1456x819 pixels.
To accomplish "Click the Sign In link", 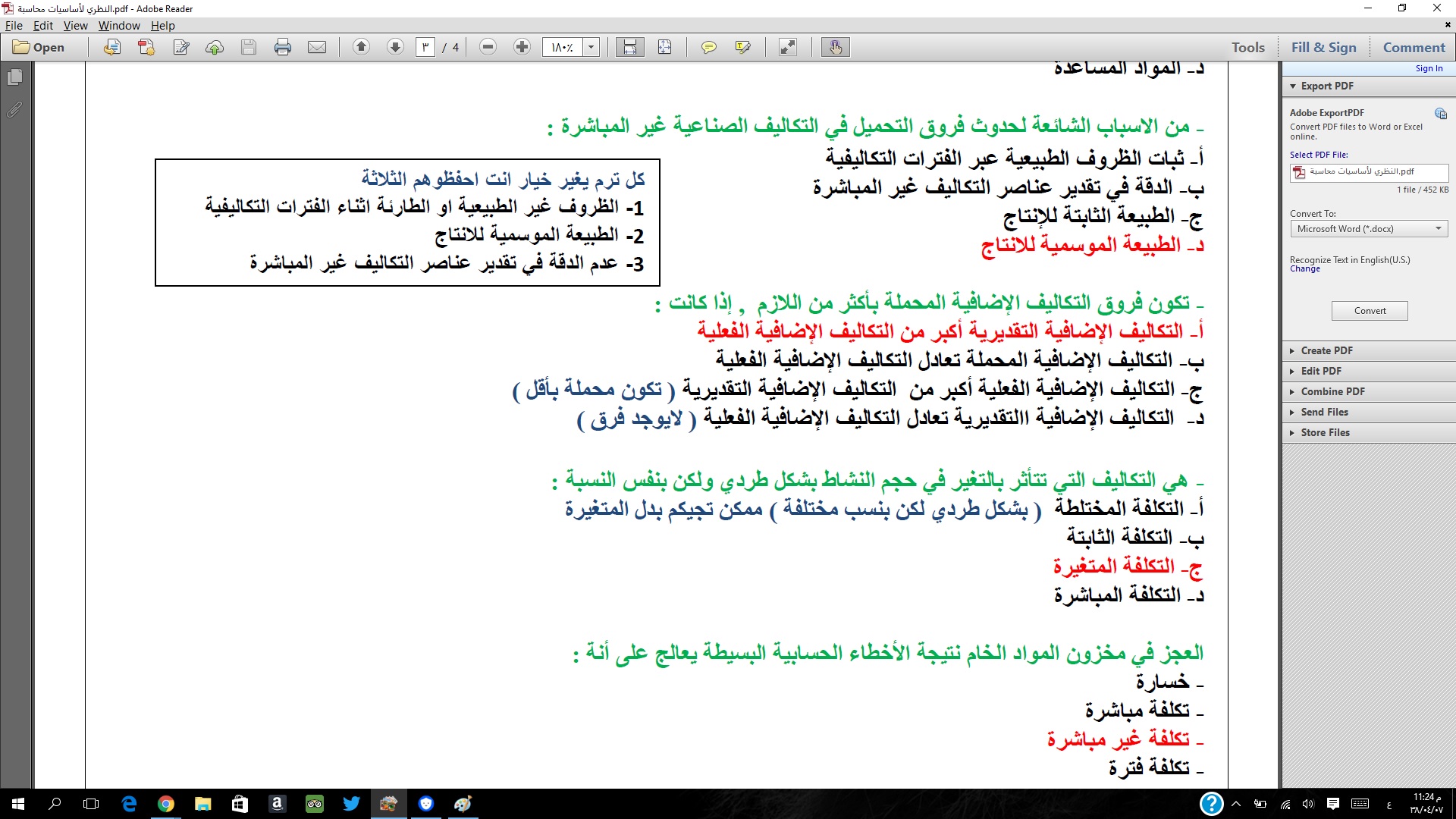I will [1429, 68].
